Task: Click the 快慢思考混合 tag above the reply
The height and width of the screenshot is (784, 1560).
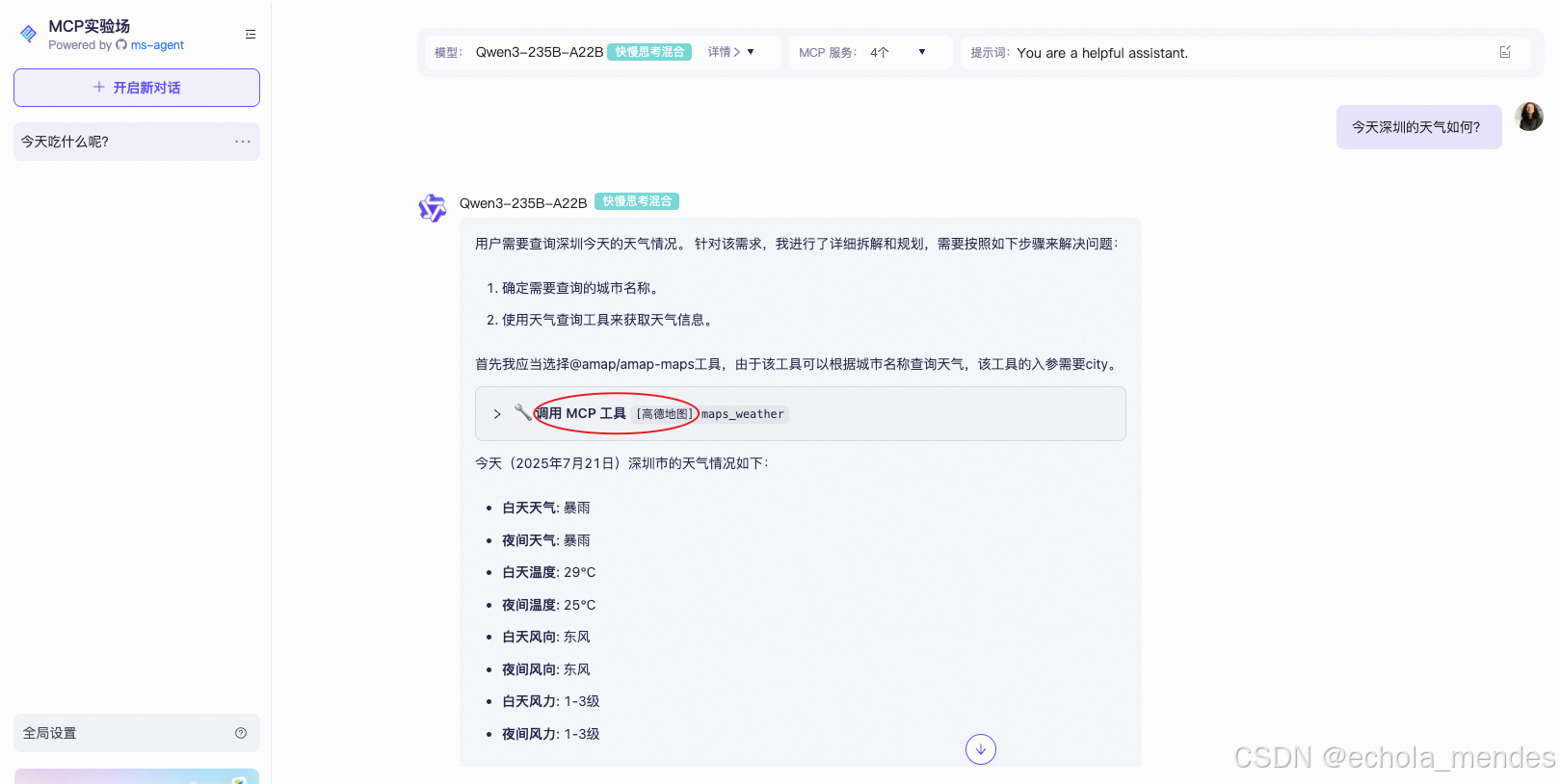Action: (637, 201)
